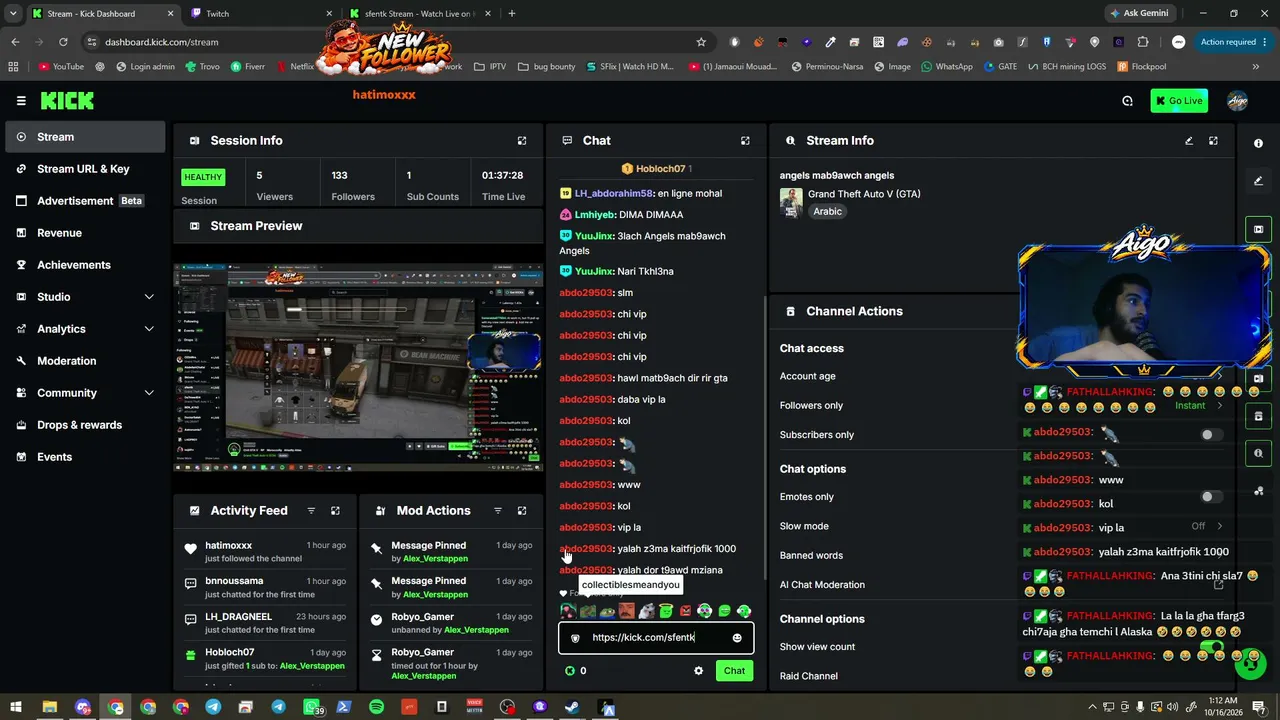The width and height of the screenshot is (1280, 720).
Task: Open the Slow mode options
Action: [1207, 526]
